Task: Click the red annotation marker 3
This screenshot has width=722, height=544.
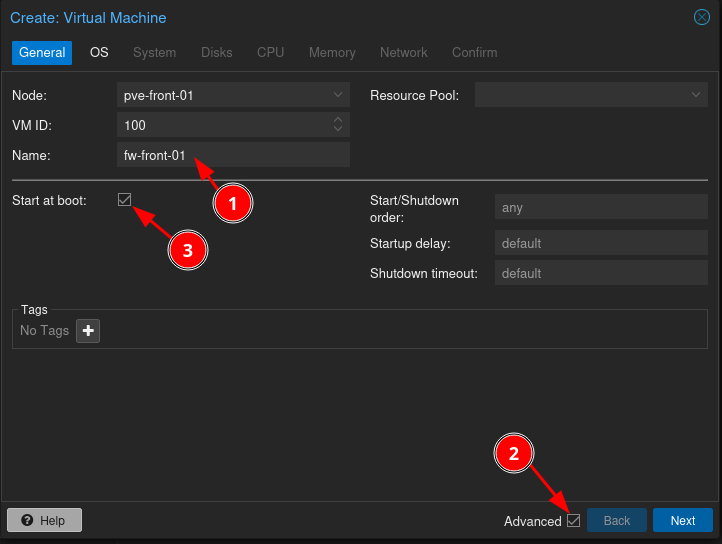Action: click(x=187, y=250)
